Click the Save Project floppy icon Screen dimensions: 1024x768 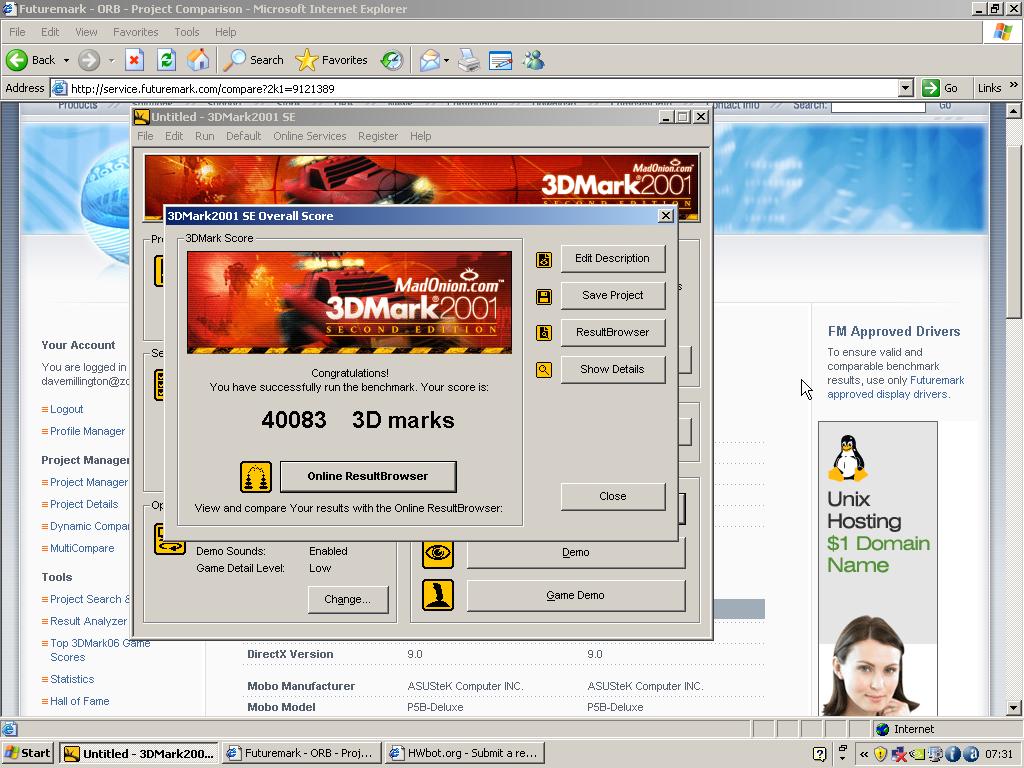543,296
